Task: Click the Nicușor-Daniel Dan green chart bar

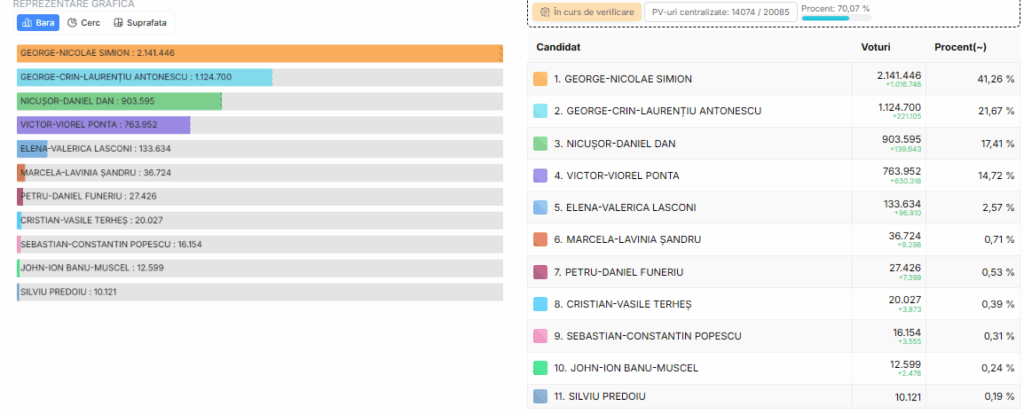Action: click(x=120, y=101)
